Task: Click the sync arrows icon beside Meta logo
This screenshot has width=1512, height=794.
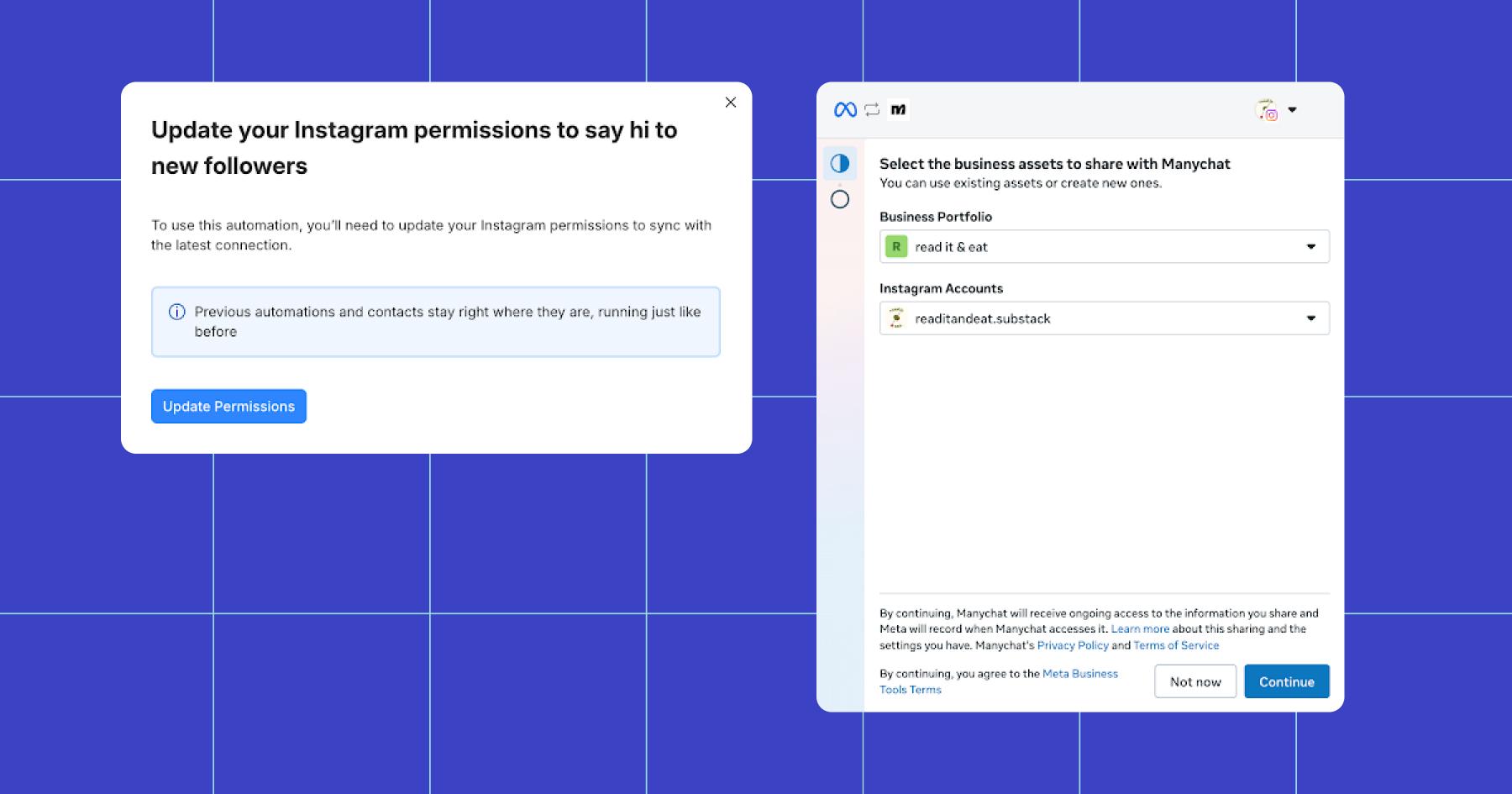Action: click(872, 109)
